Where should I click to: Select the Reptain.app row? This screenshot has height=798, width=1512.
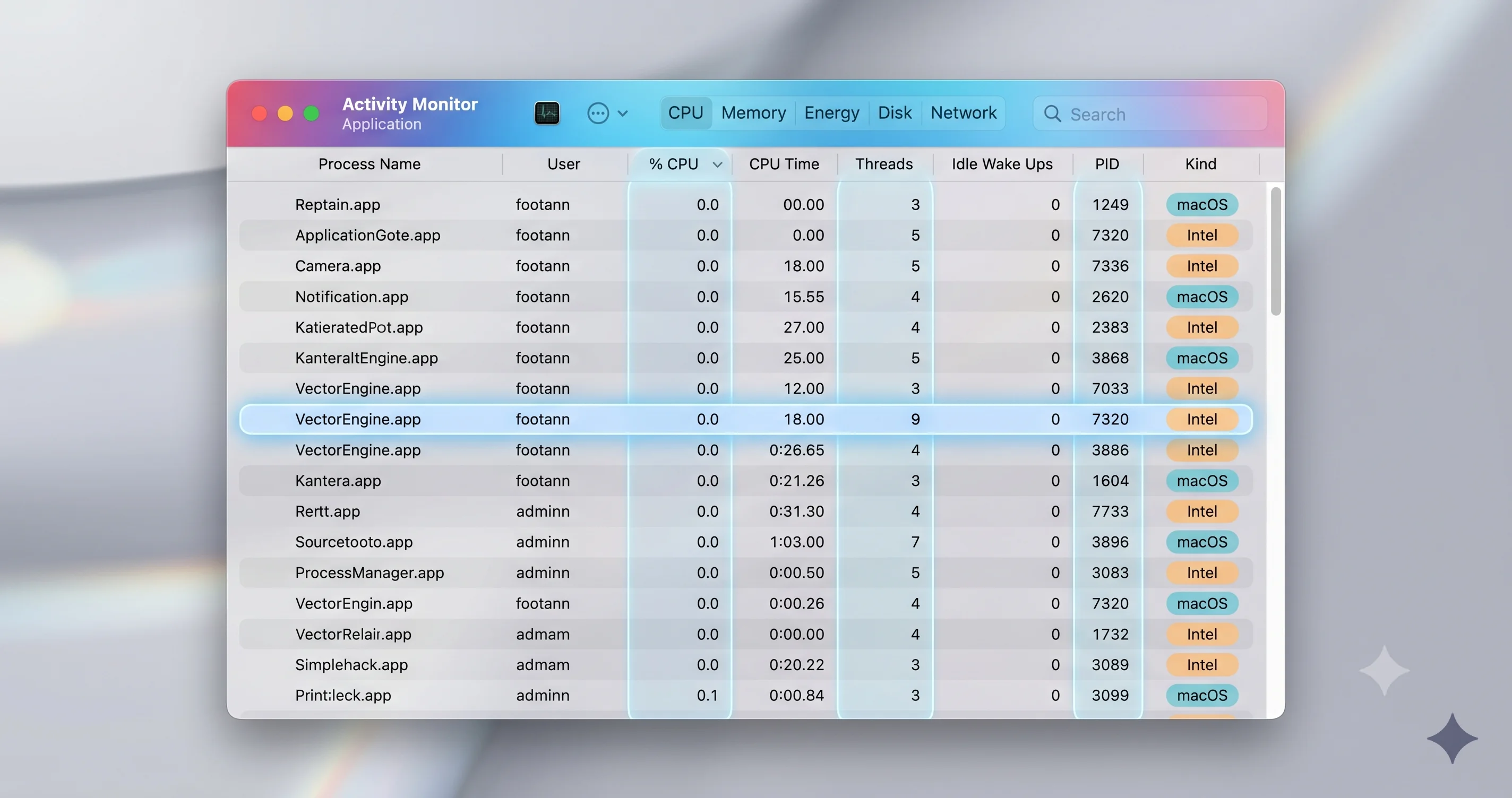745,205
